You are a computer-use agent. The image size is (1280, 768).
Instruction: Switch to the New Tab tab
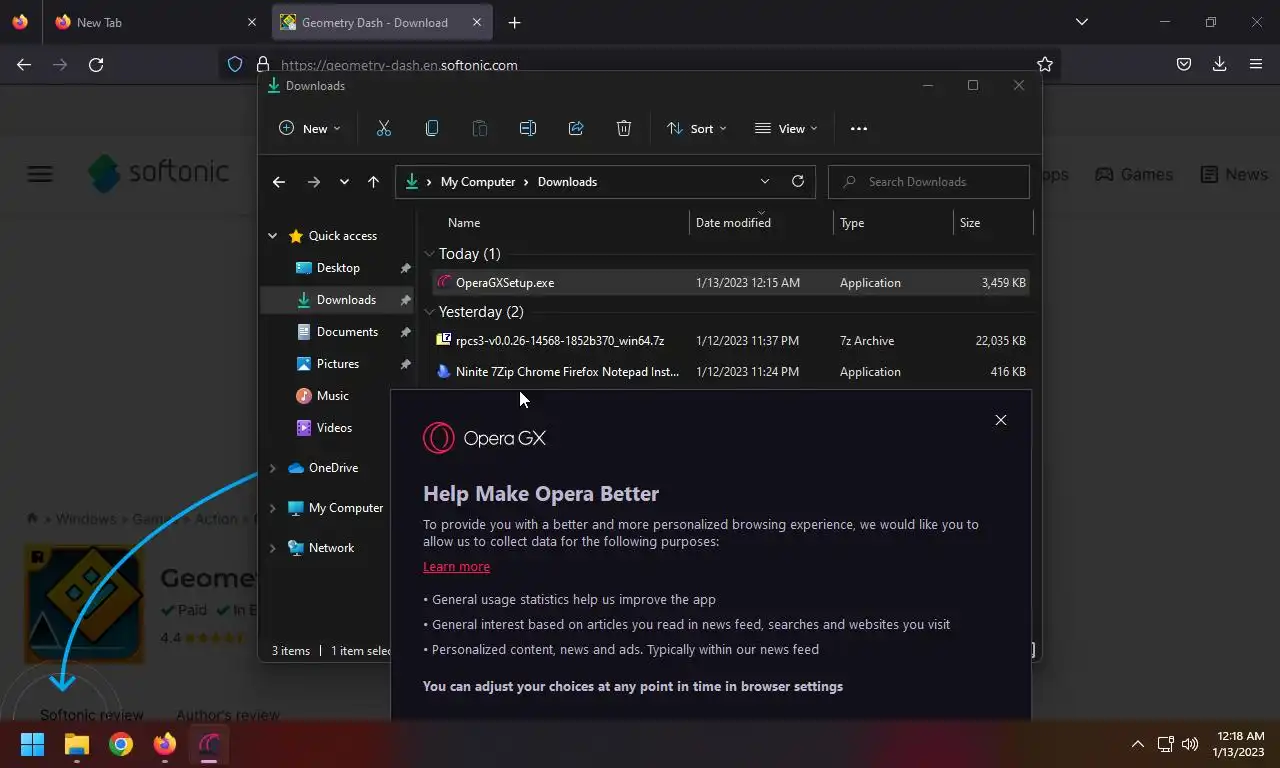(x=156, y=22)
